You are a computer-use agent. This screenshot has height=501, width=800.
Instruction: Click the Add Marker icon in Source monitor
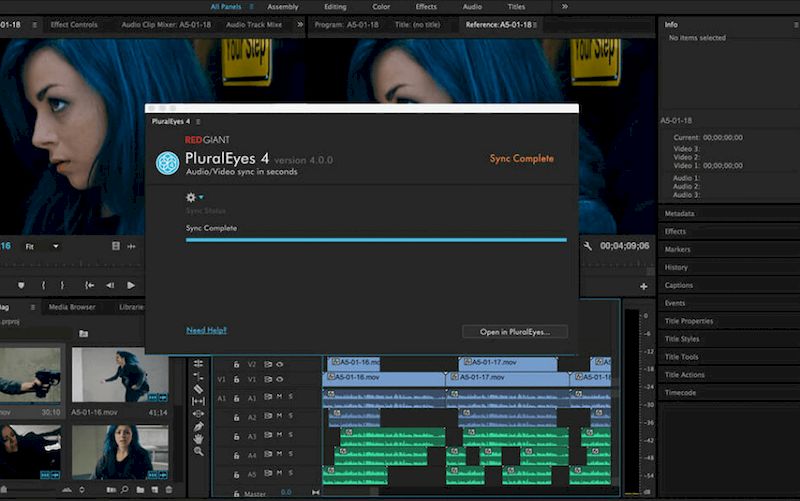(x=21, y=286)
